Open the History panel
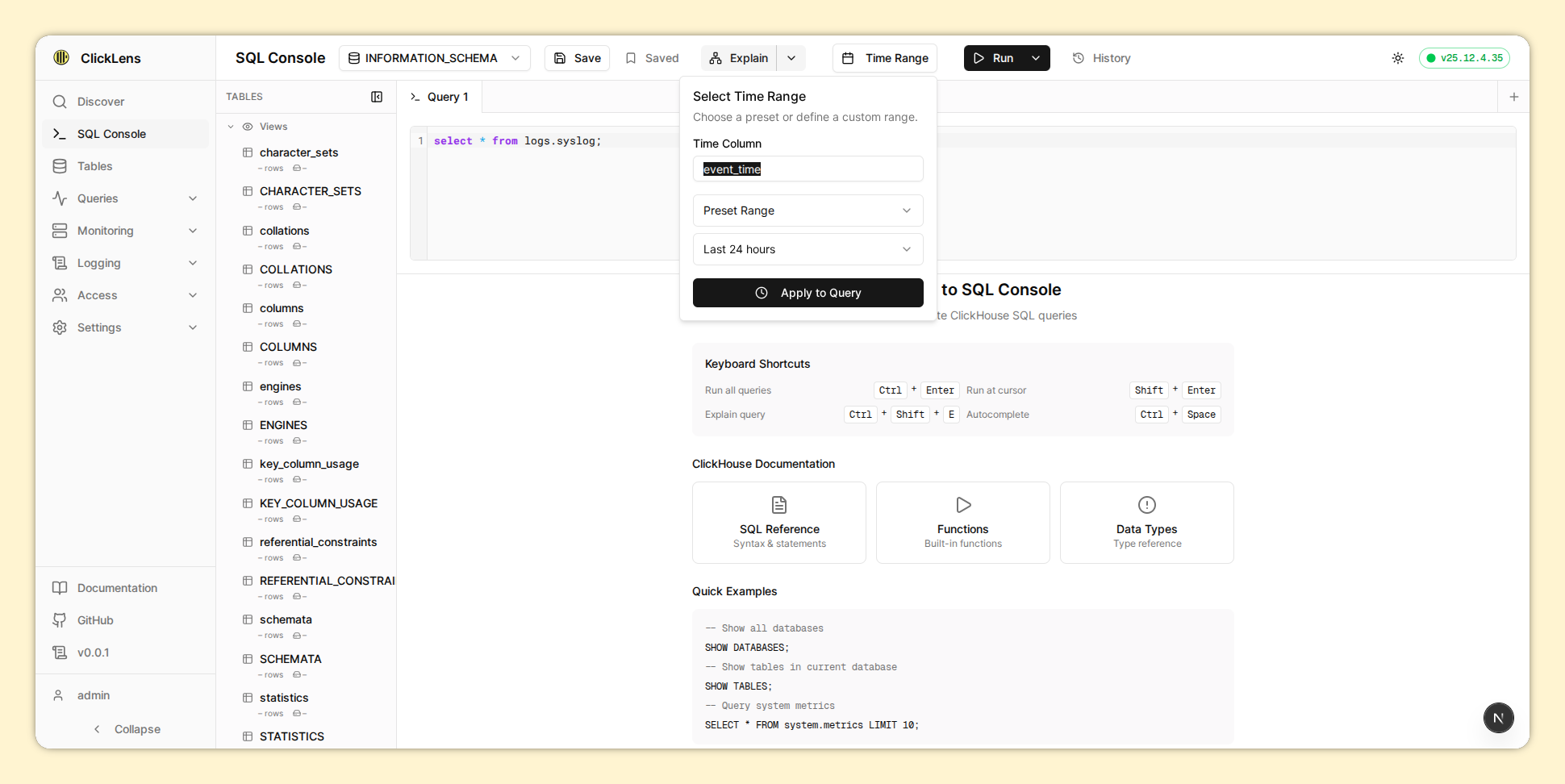Screen dimensions: 1565x784 coord(1101,58)
